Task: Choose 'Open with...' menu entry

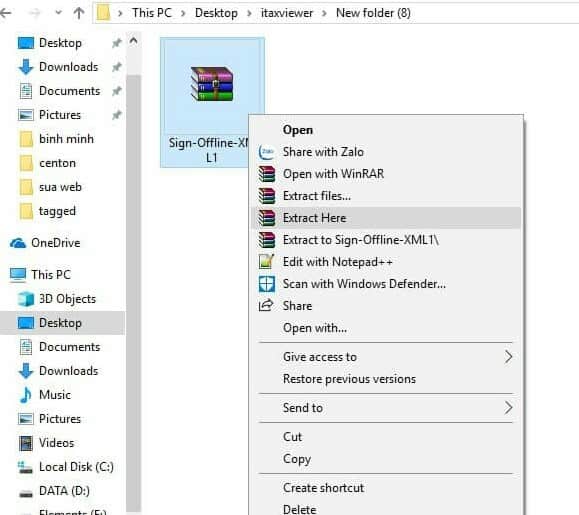Action: pos(386,328)
